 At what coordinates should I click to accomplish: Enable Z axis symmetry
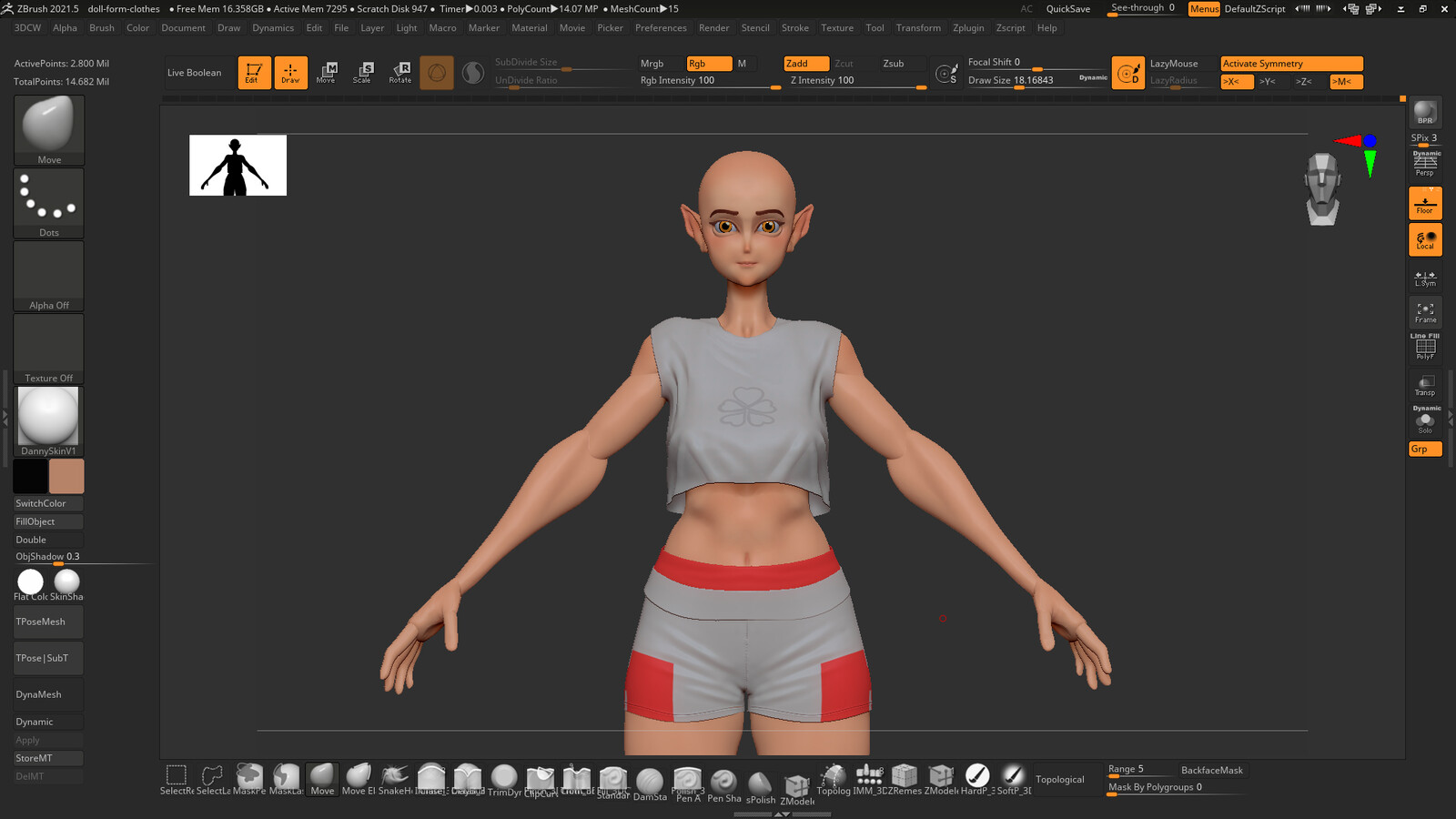click(x=1309, y=82)
